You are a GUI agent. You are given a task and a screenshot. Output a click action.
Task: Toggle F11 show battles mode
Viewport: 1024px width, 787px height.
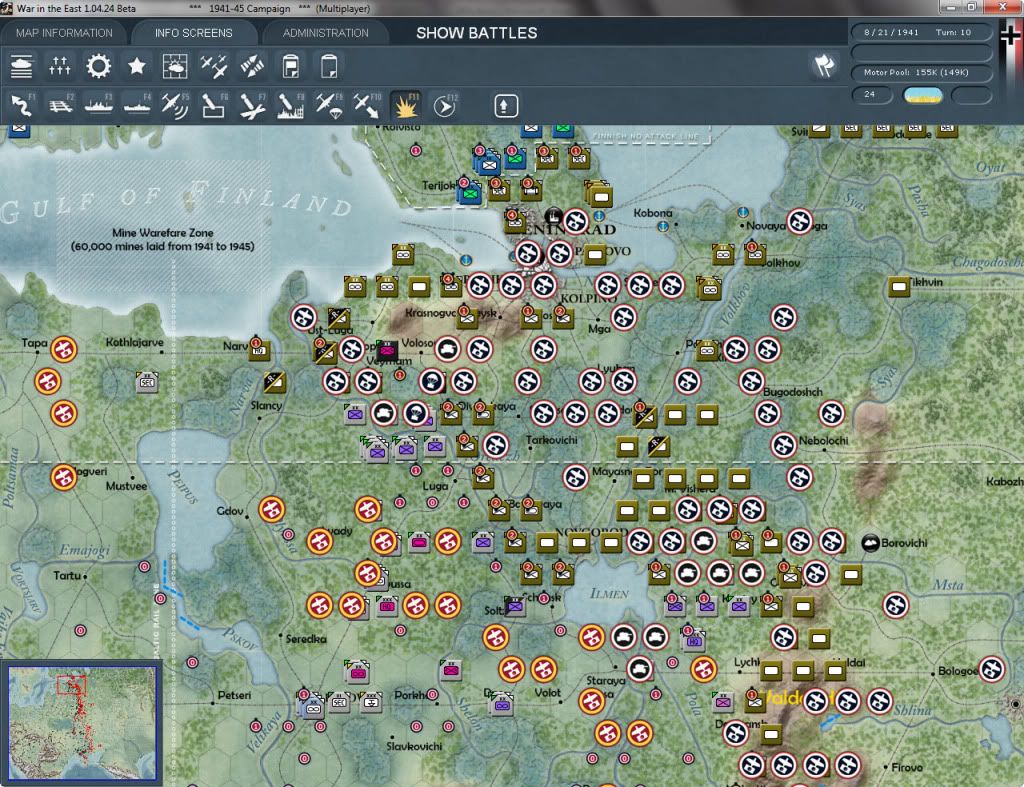point(406,106)
